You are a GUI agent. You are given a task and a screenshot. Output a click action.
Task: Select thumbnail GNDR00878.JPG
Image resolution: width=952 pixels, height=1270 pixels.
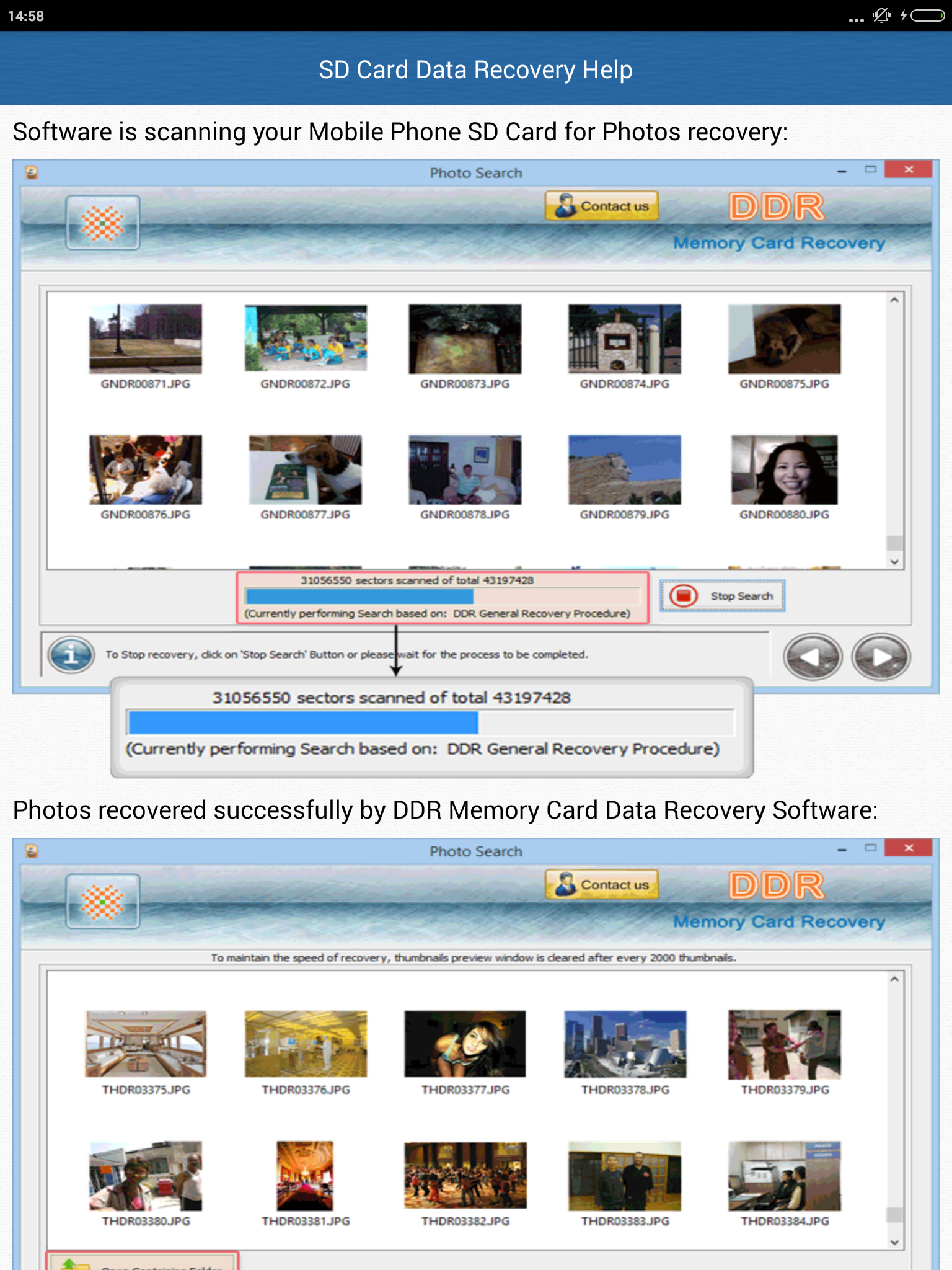click(465, 469)
